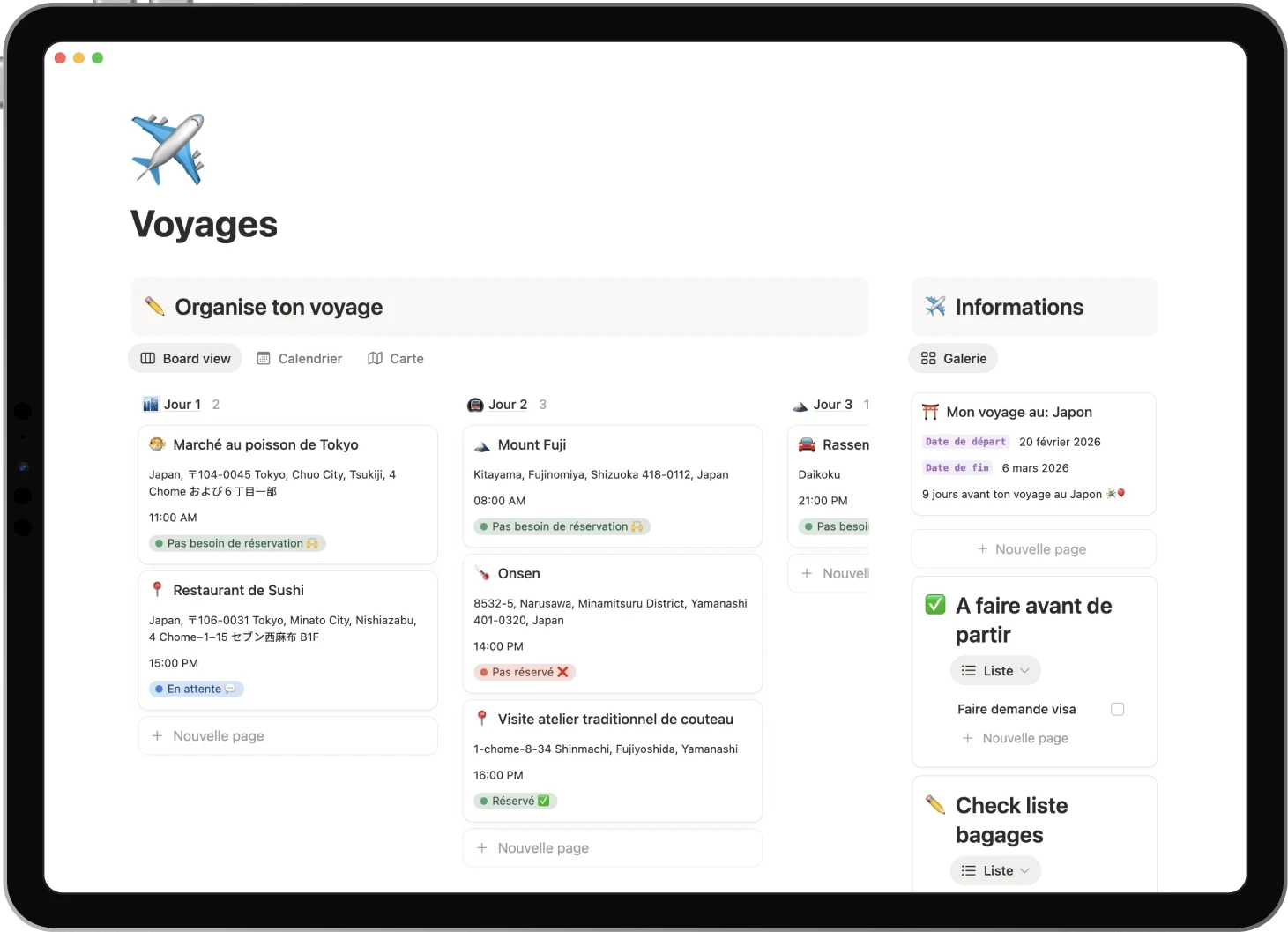Click the 6 mars 2026 end date
Screen dimensions: 1288x932
click(1035, 468)
